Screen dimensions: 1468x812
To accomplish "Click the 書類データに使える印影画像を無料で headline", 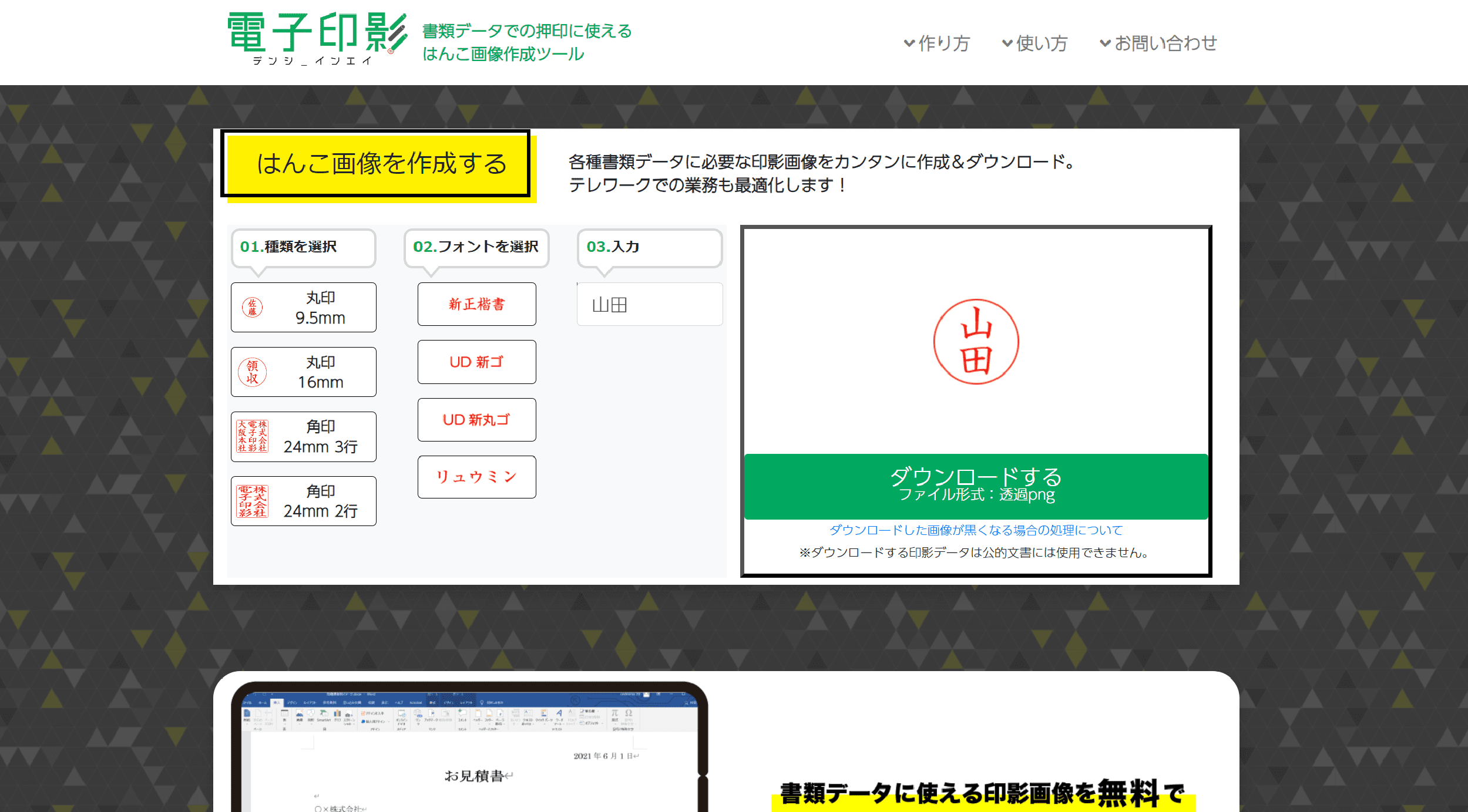I will [982, 793].
